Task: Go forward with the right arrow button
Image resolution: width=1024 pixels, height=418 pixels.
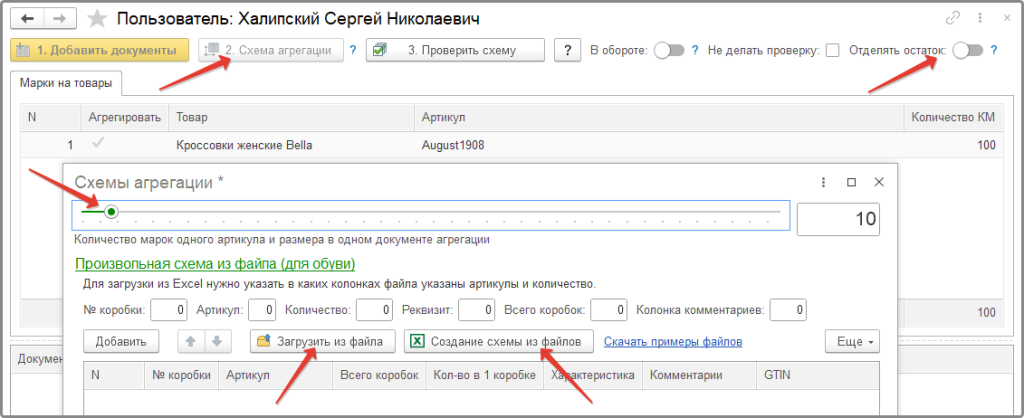Action: (59, 19)
